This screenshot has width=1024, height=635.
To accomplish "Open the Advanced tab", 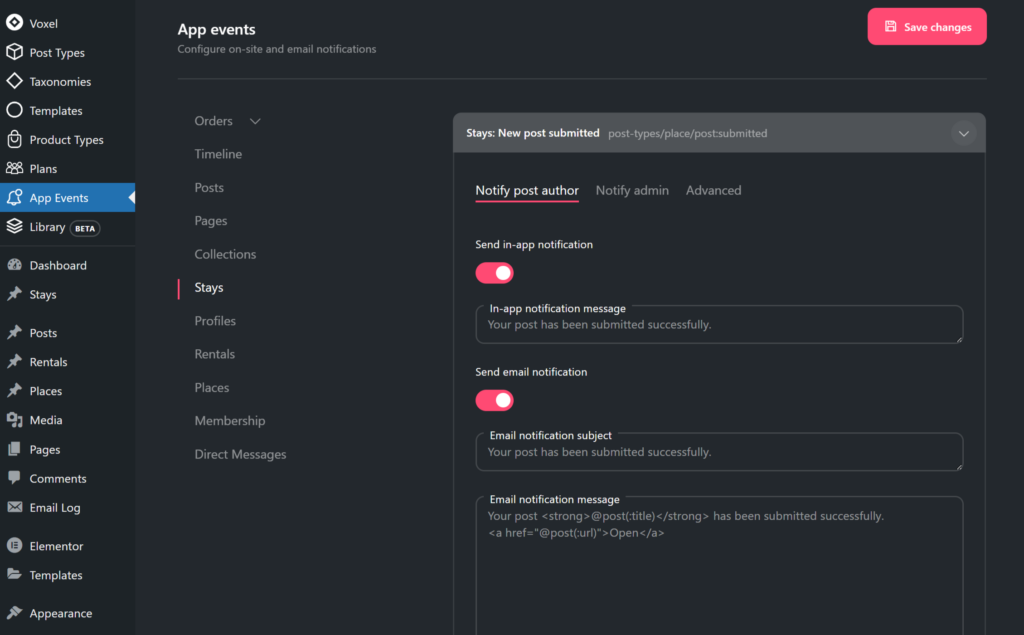I will tap(713, 190).
